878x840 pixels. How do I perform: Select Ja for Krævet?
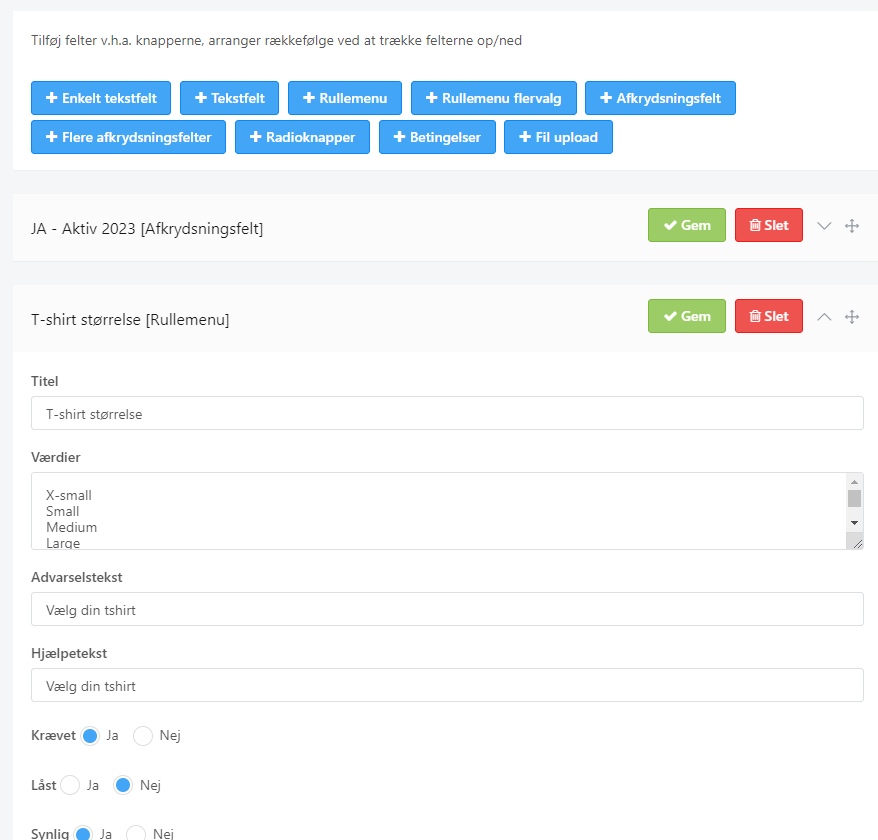90,736
